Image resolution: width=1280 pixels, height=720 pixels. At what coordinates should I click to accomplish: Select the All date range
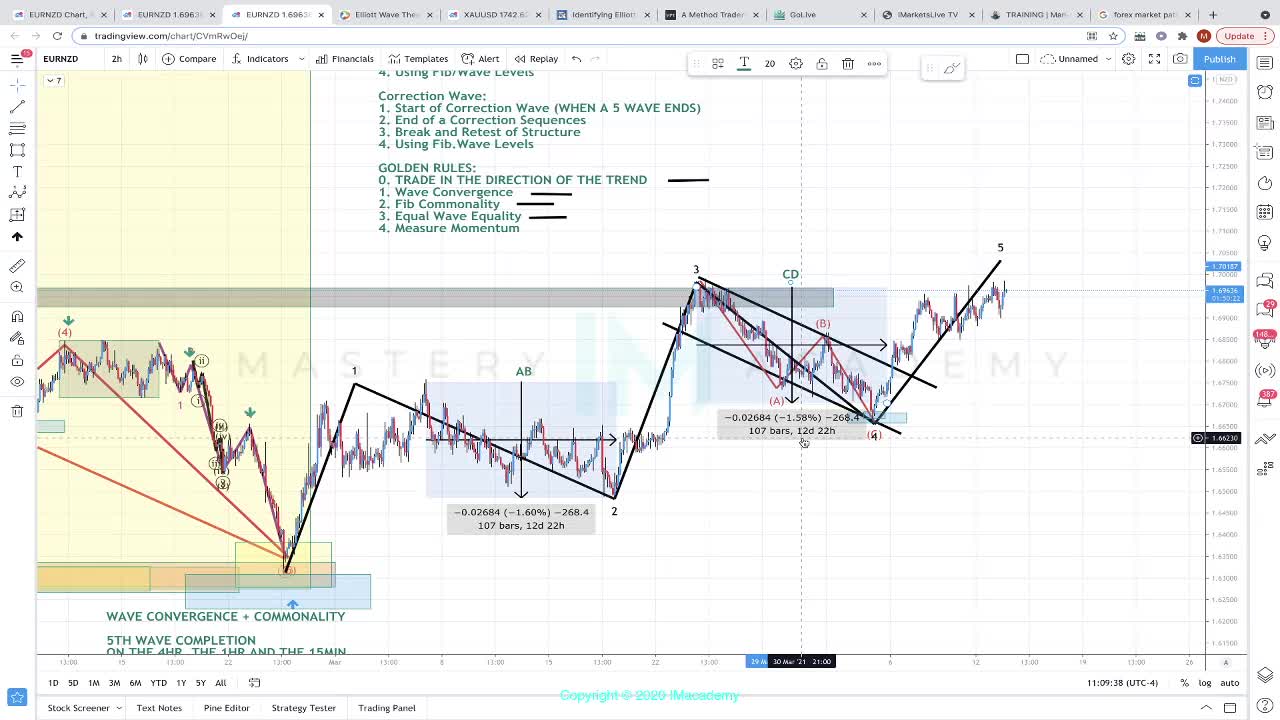point(220,683)
